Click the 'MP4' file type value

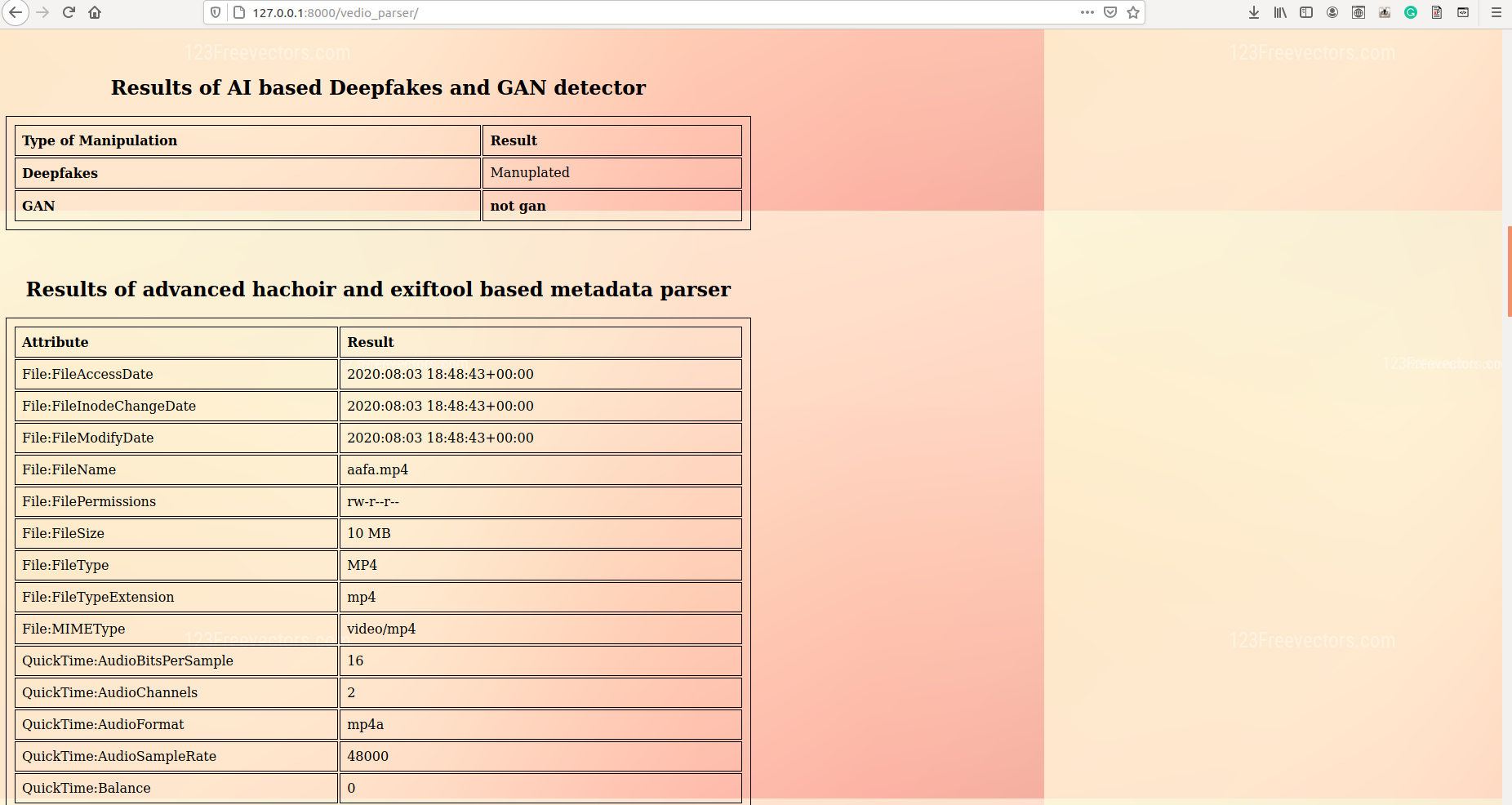tap(362, 565)
